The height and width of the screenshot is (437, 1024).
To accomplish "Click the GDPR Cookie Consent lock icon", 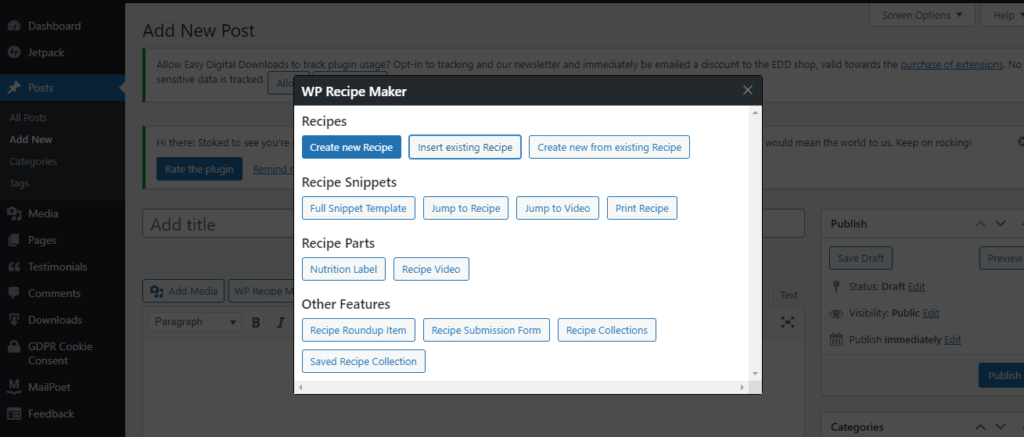I will click(x=14, y=347).
